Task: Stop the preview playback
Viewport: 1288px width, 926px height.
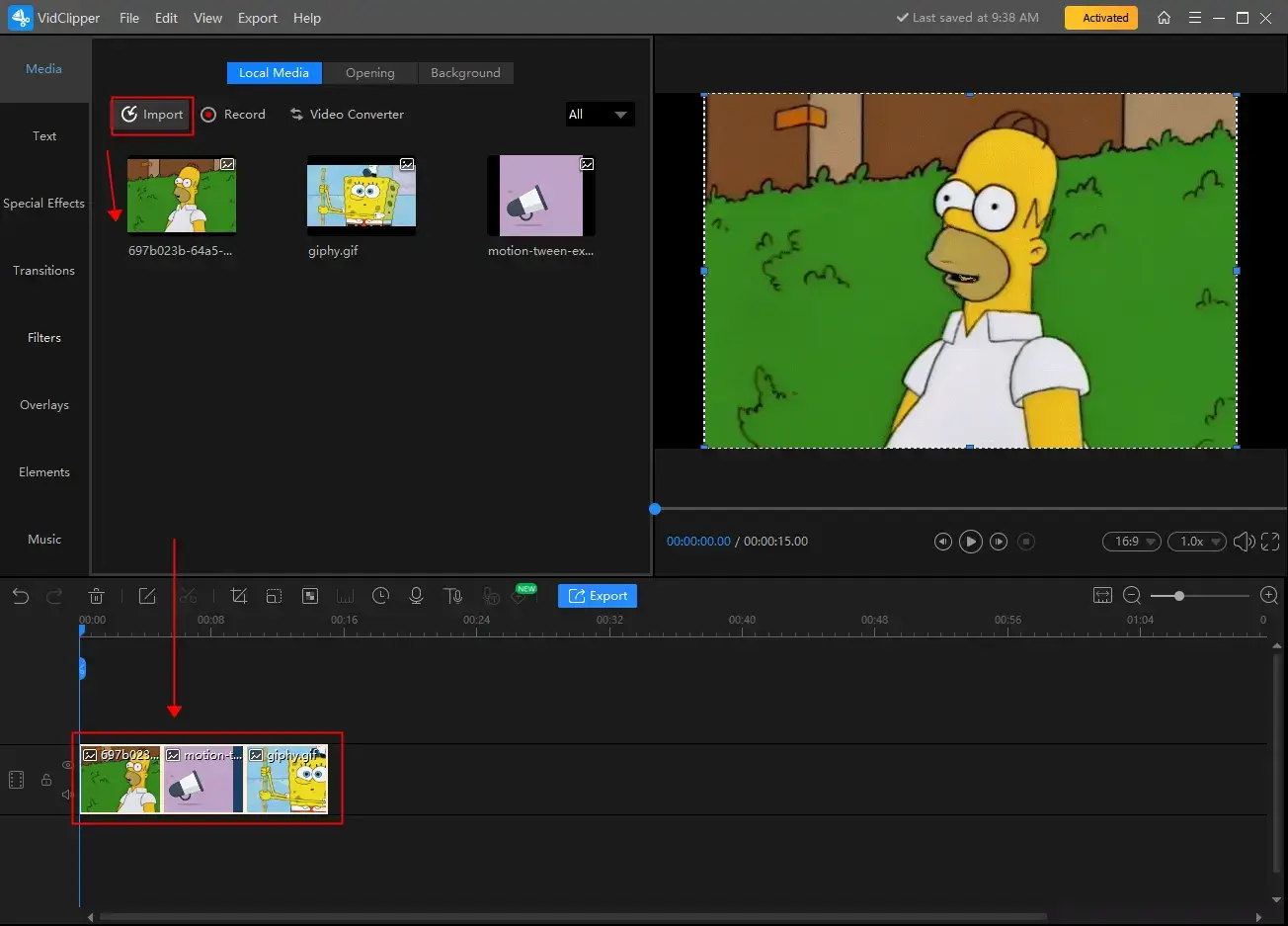Action: pyautogui.click(x=1026, y=542)
